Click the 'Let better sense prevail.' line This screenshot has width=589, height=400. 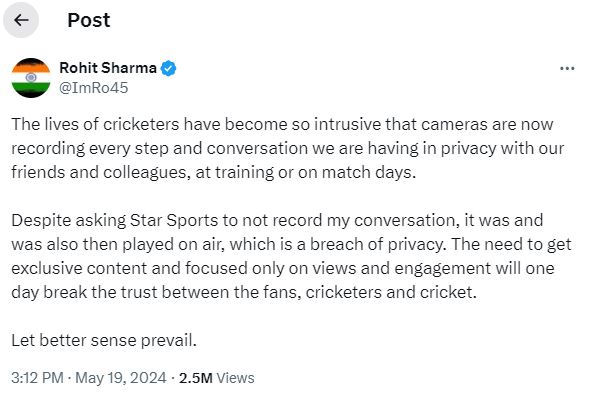104,340
